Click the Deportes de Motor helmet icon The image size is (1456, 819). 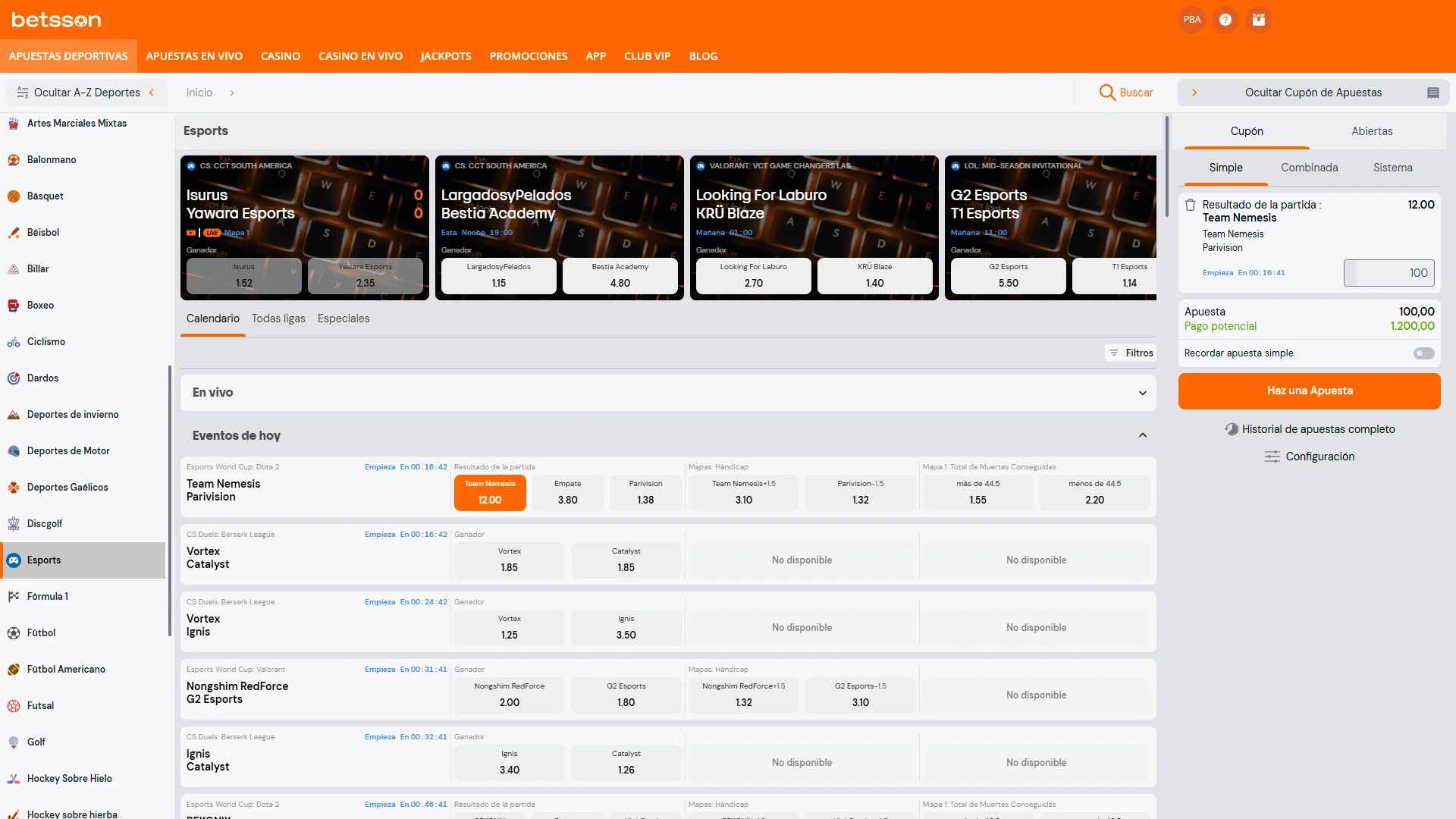pyautogui.click(x=14, y=450)
